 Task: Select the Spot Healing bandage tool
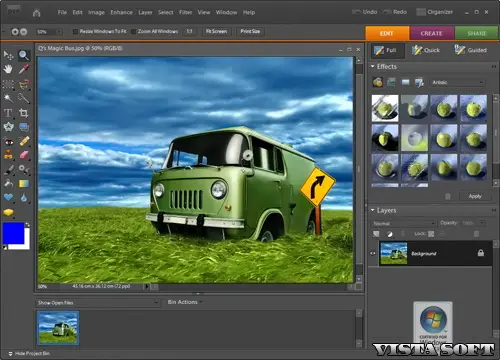pyautogui.click(x=24, y=141)
